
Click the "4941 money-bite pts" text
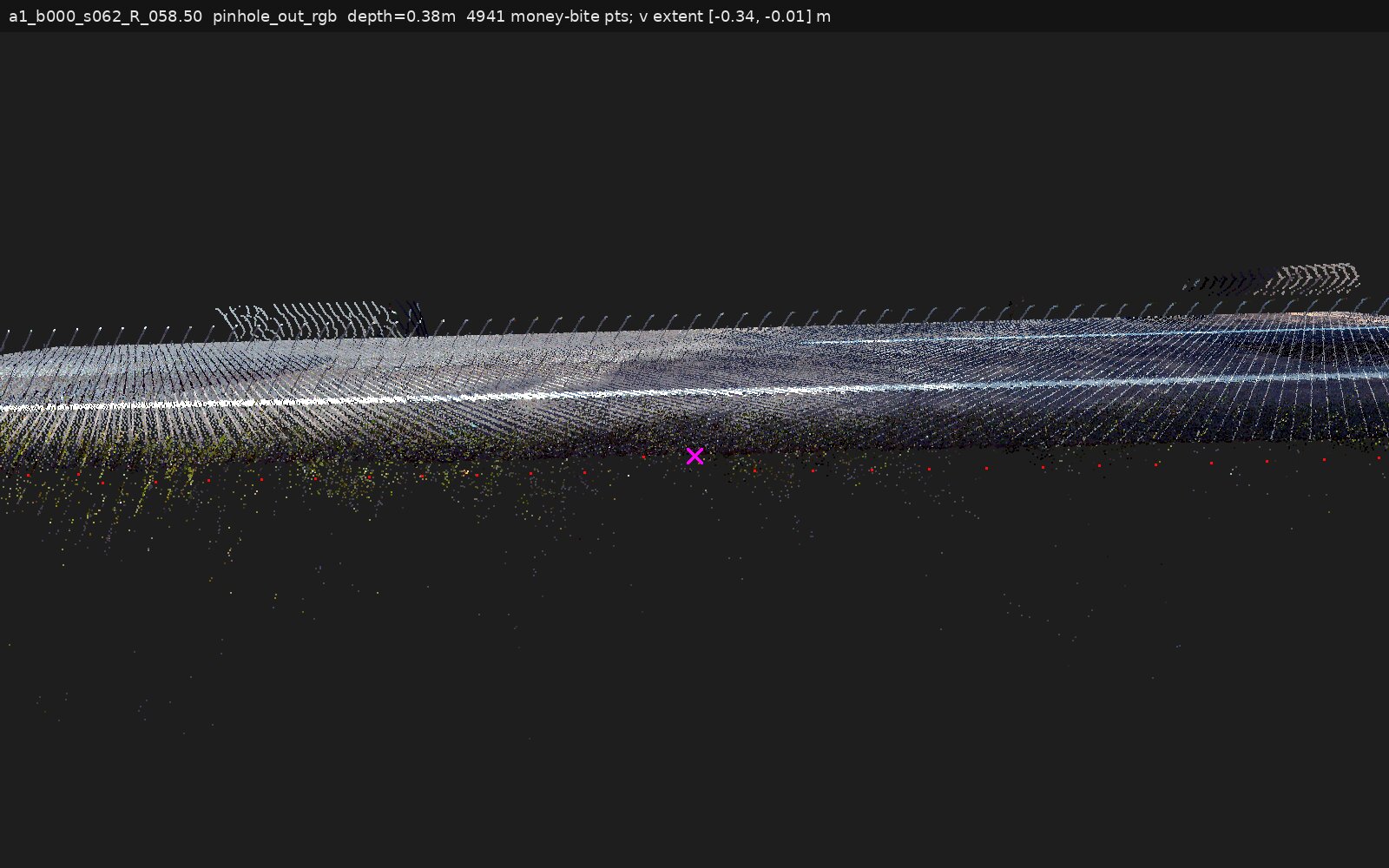point(548,16)
